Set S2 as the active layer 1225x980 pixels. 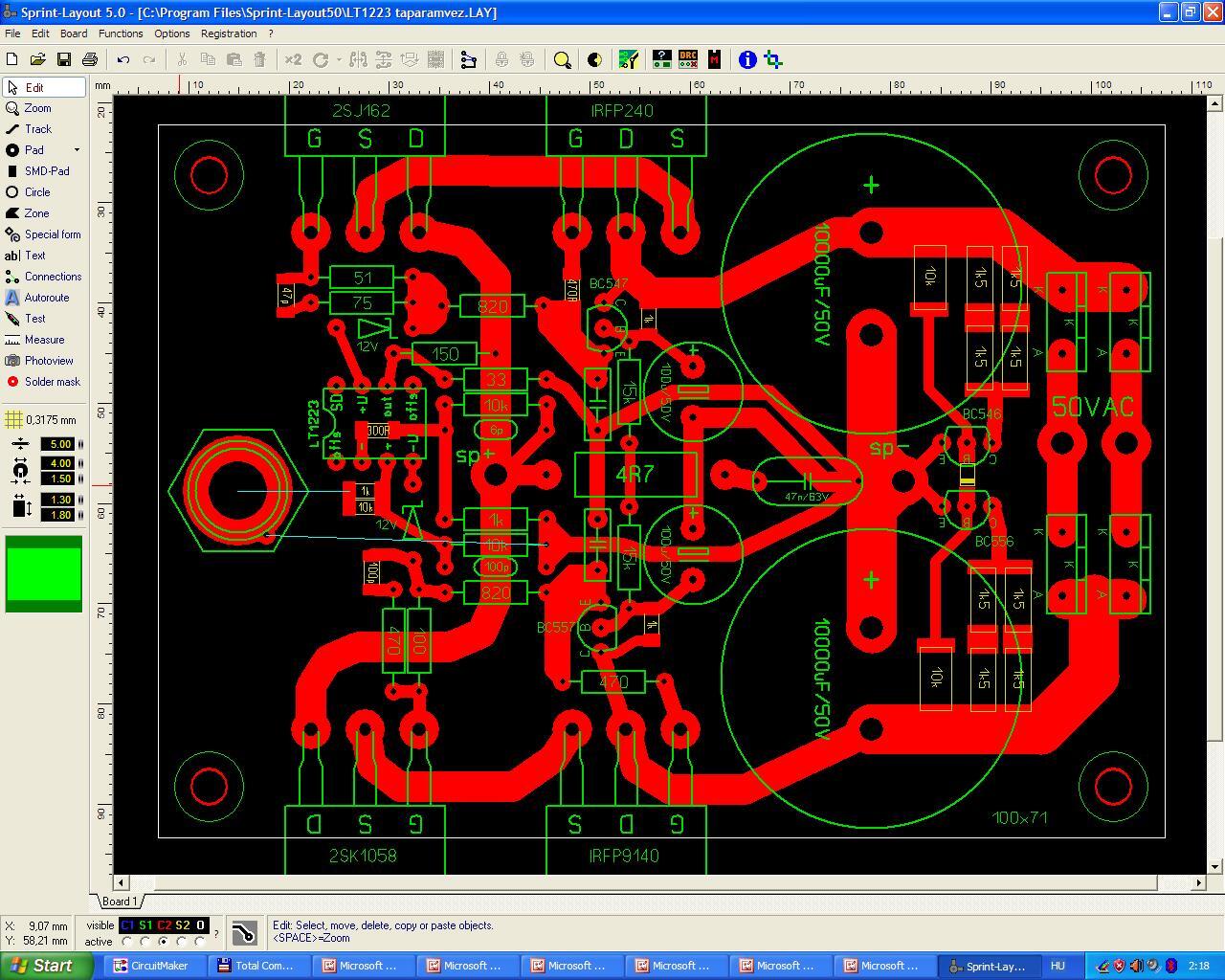click(182, 942)
